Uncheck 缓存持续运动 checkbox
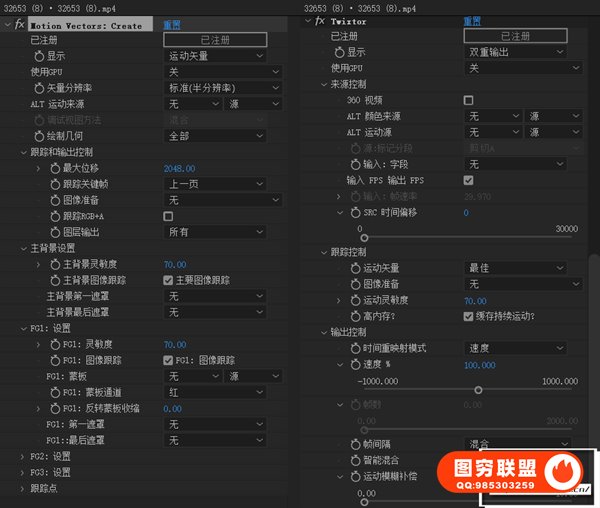Viewport: 600px width, 508px height. [468, 316]
